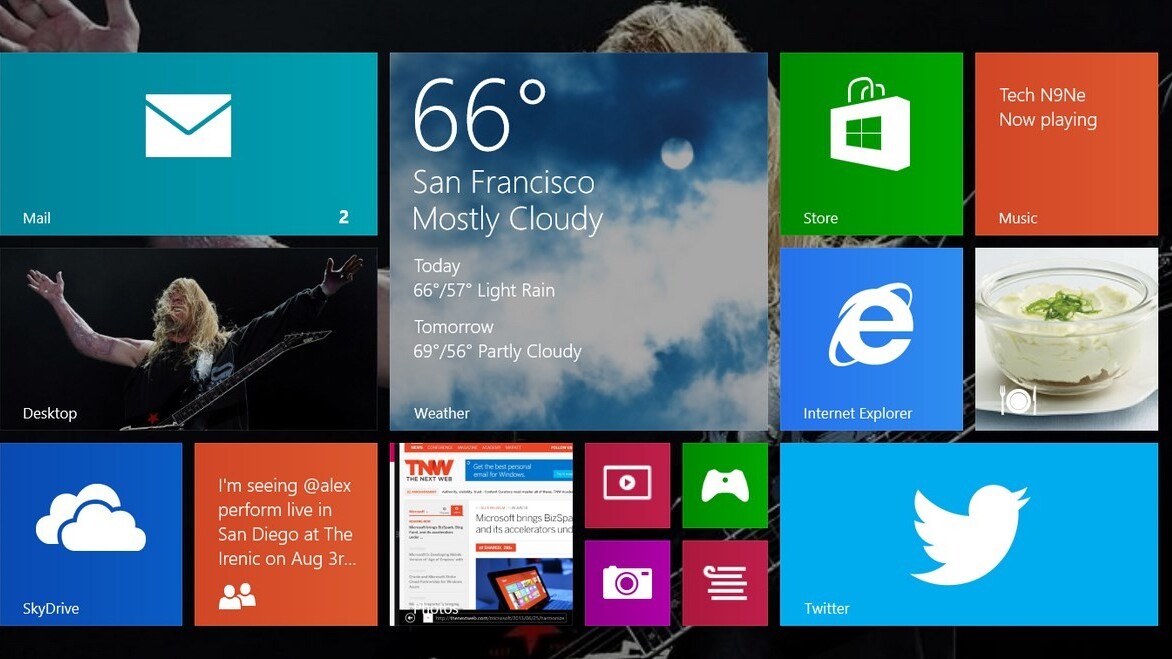Open the Store shopping bag icon
Viewport: 1172px width, 659px height.
[870, 126]
